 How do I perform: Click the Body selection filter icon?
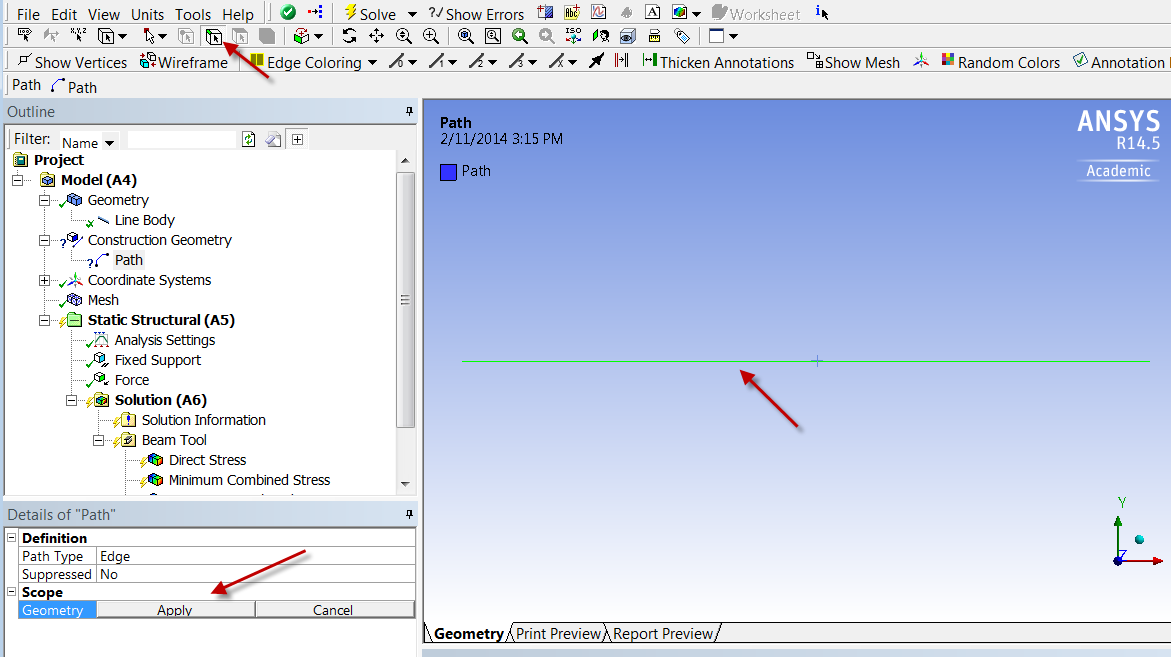[x=267, y=36]
